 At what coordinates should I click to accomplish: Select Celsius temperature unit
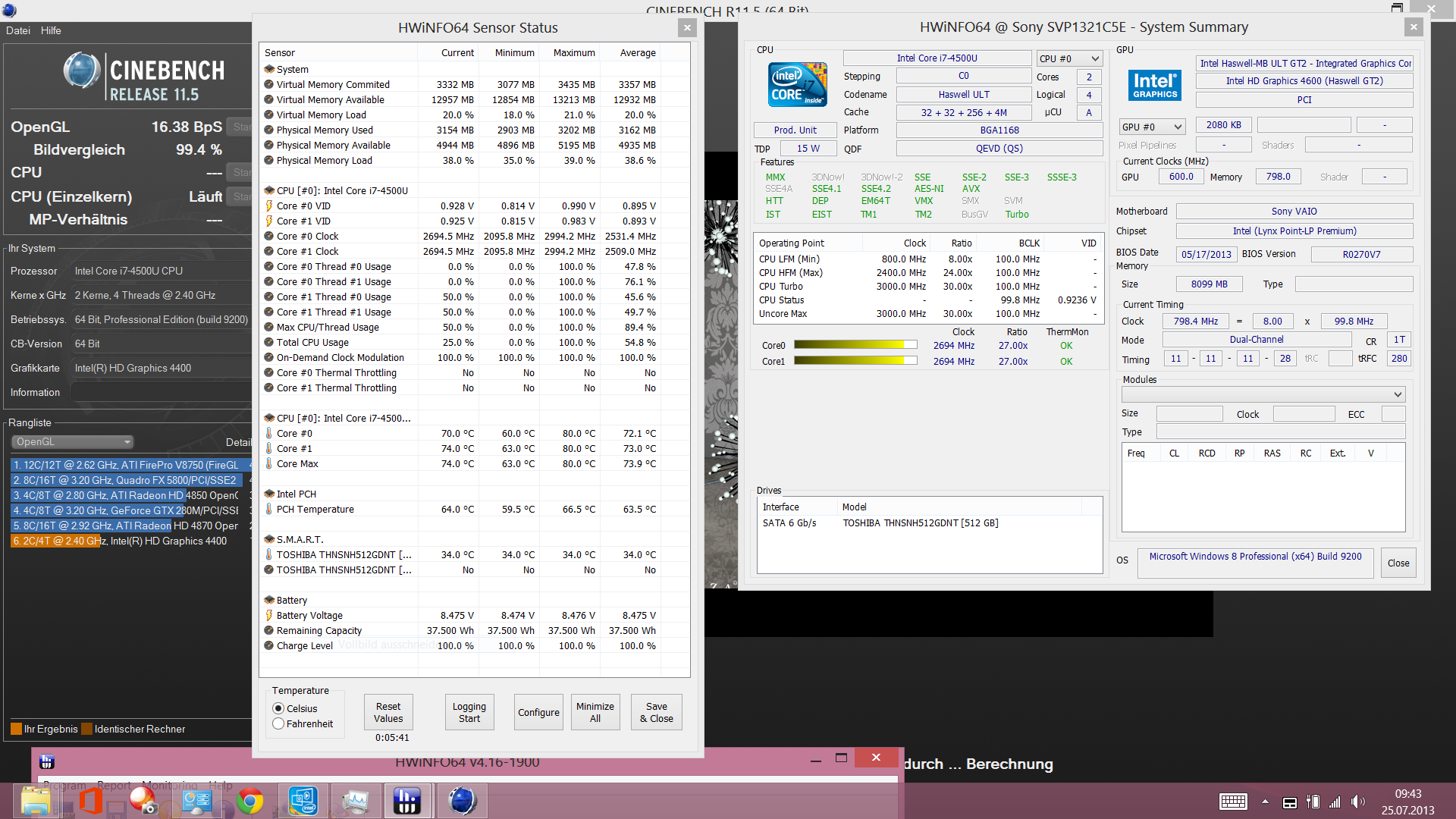coord(278,708)
